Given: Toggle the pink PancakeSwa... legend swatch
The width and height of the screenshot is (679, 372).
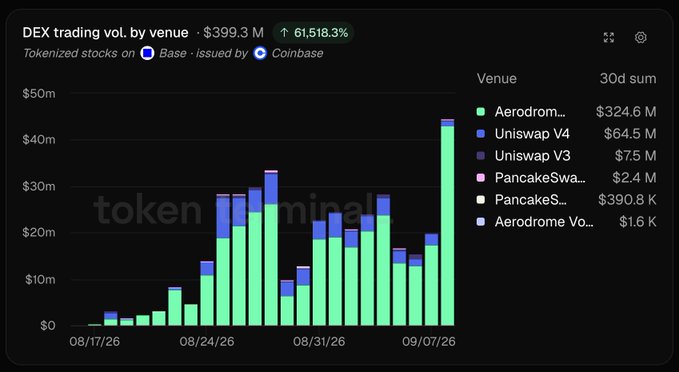Looking at the screenshot, I should pyautogui.click(x=481, y=178).
